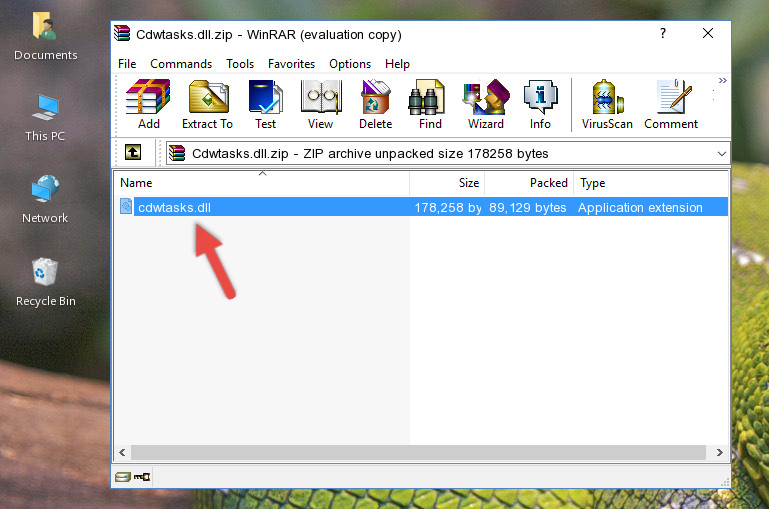
Task: Click the Delete toolbar icon
Action: [x=376, y=104]
